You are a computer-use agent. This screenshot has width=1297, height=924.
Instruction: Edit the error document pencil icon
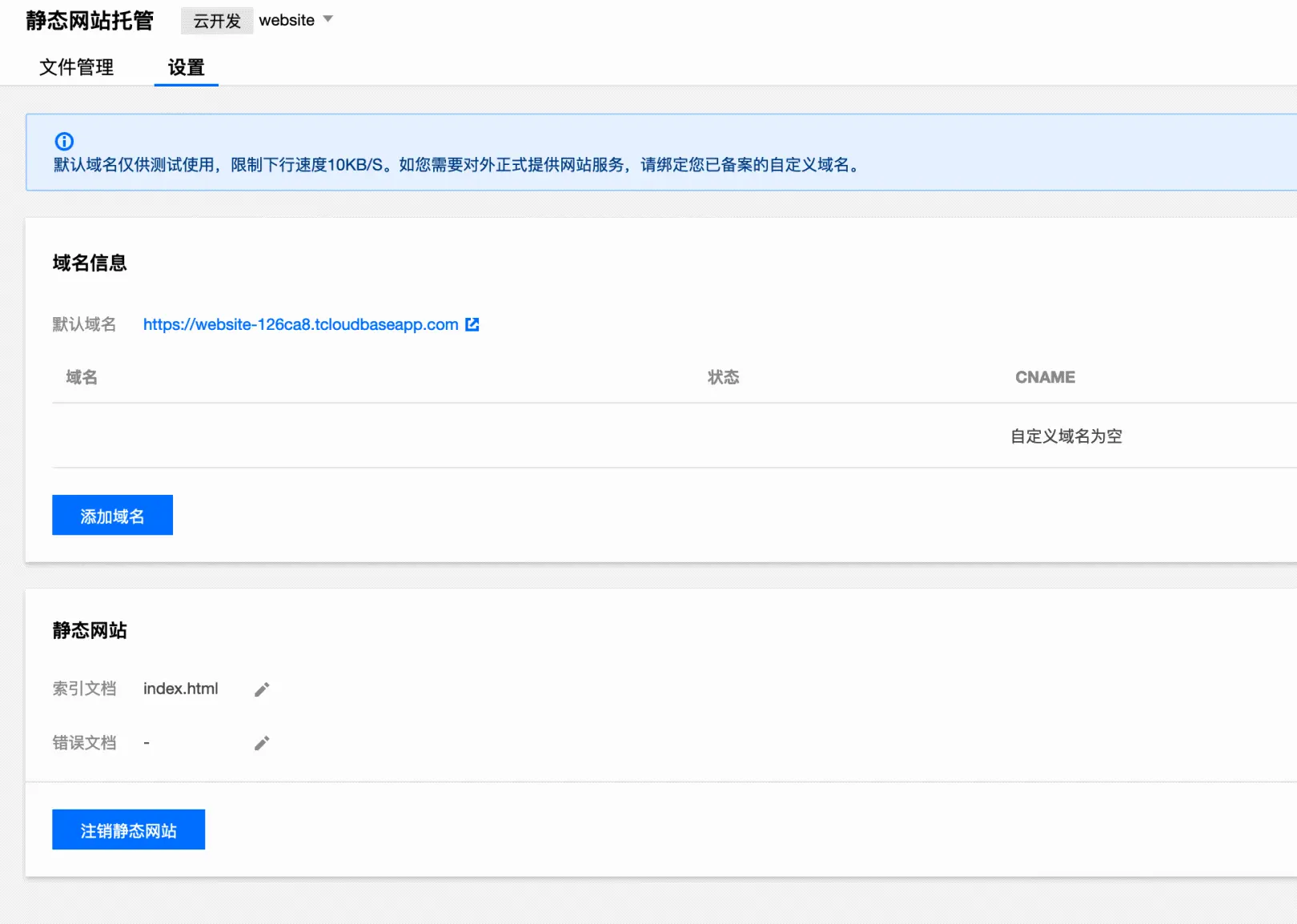point(262,743)
